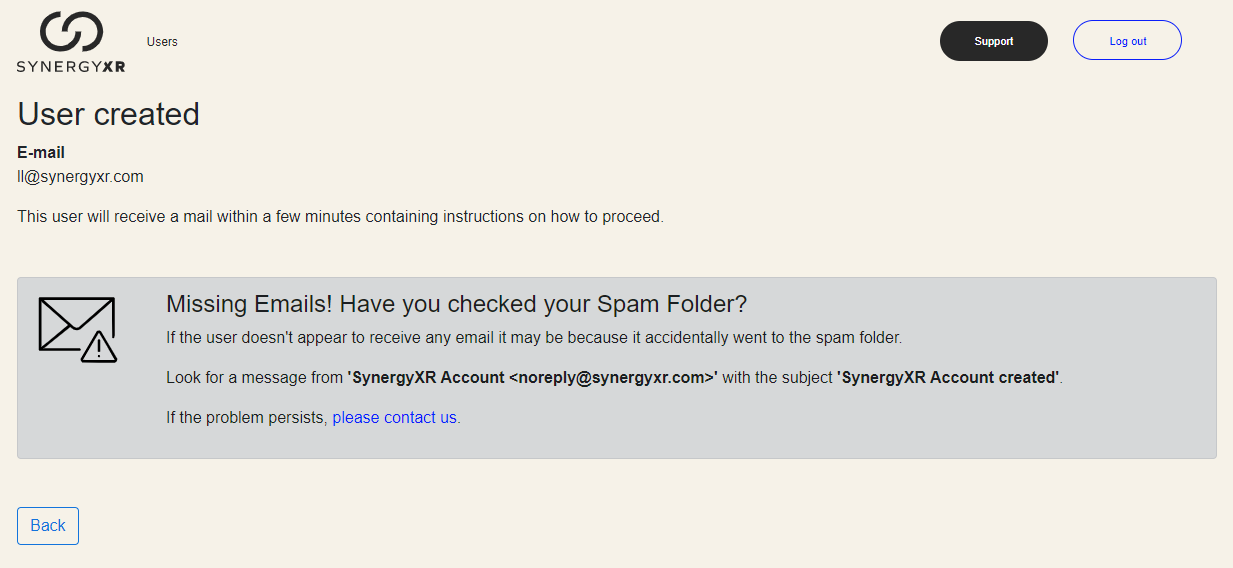Click the sentence about receiving a mail
Viewport: 1233px width, 568px height.
[x=341, y=216]
